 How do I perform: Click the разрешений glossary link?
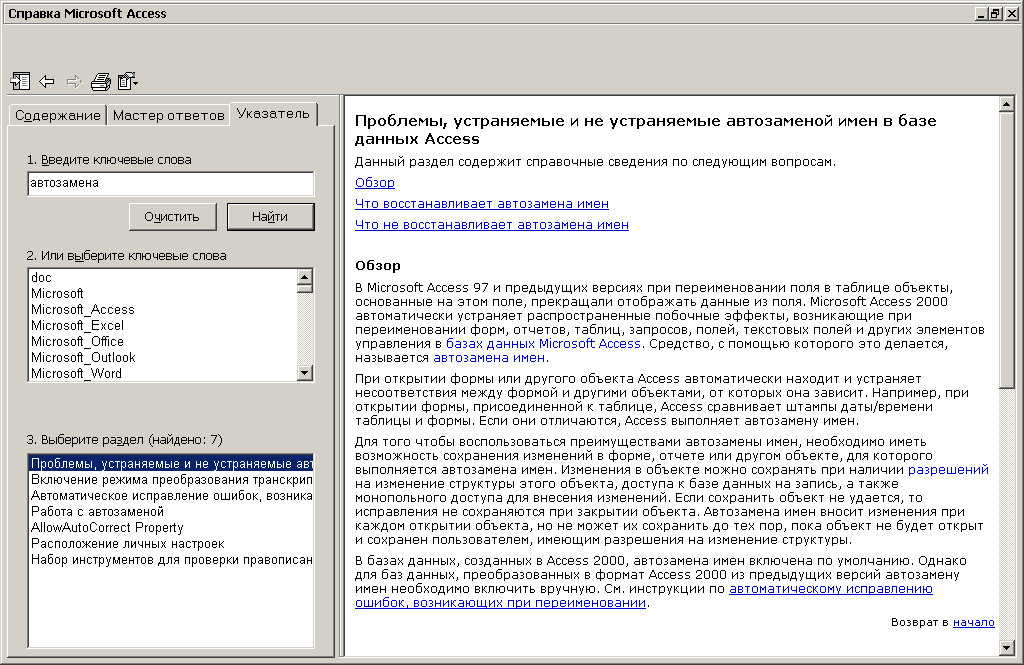click(948, 470)
